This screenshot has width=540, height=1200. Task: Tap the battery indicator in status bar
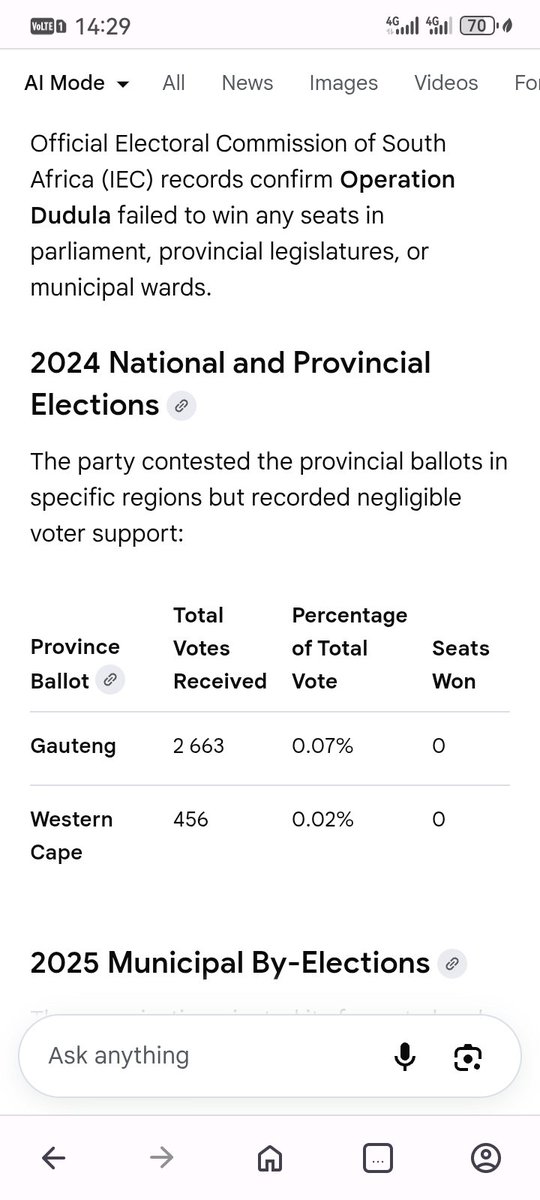coord(477,26)
